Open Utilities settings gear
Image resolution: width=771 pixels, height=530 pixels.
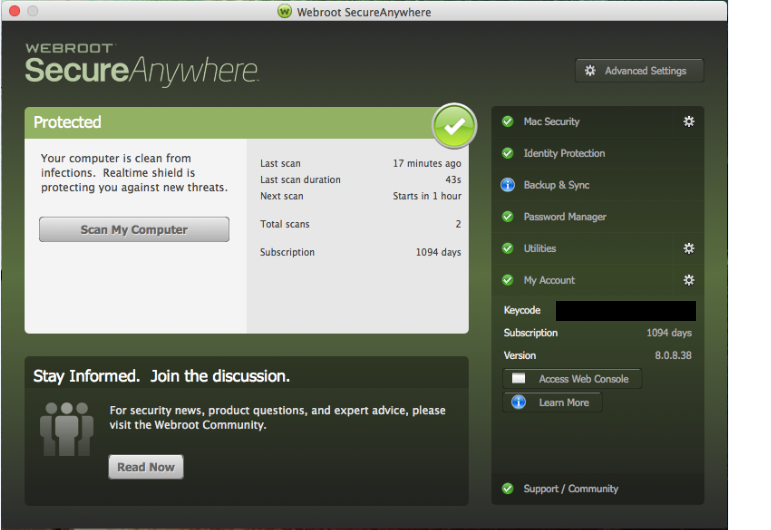coord(688,248)
